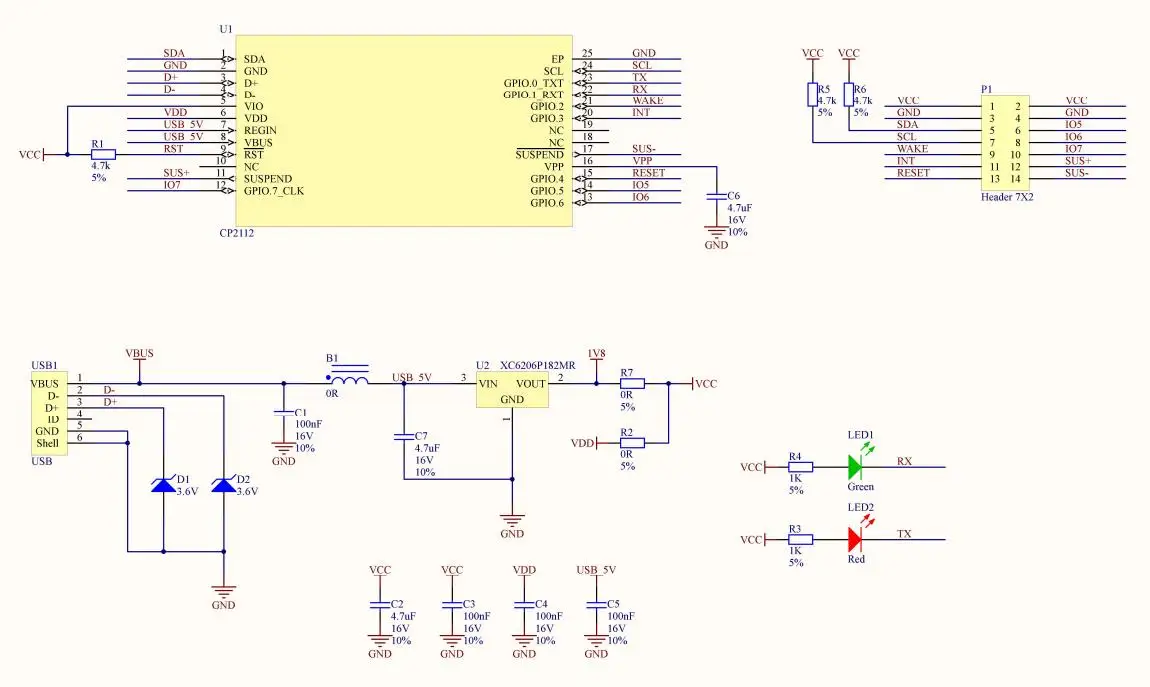The width and height of the screenshot is (1150, 687).
Task: Click decoupling capacitor C5 under USB_5V
Action: pyautogui.click(x=597, y=605)
